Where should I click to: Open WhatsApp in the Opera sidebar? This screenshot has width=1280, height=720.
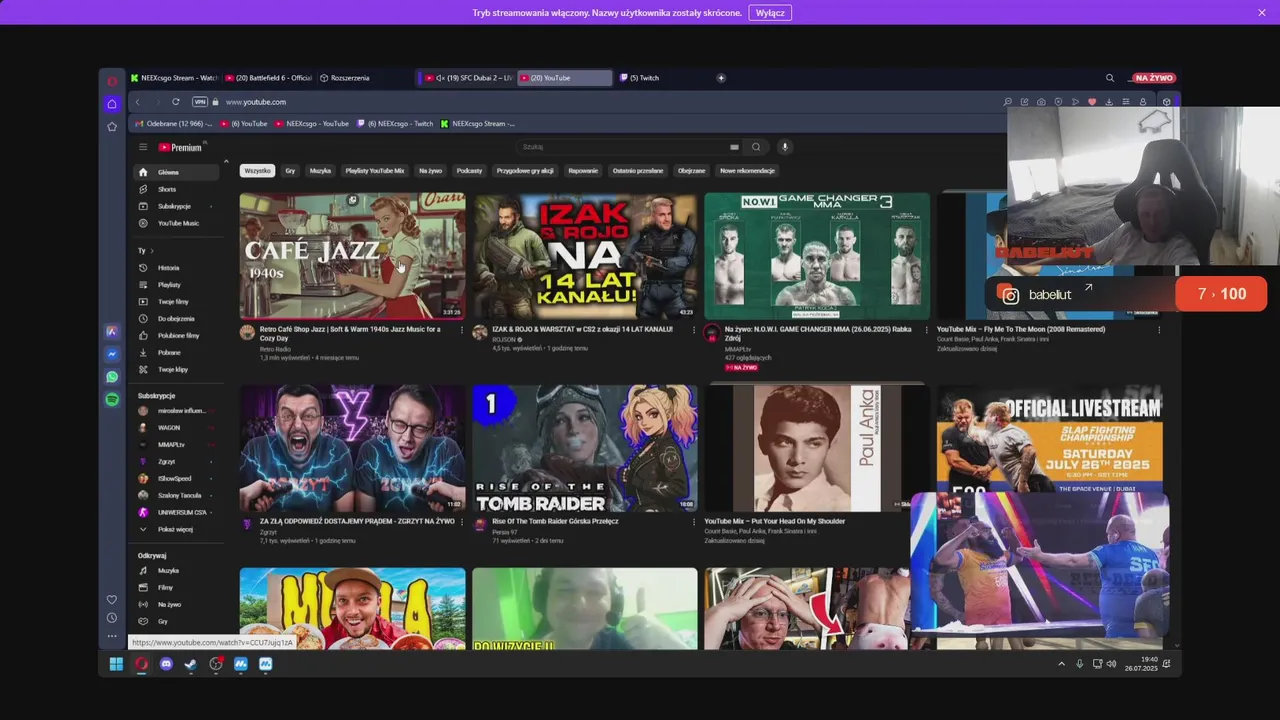(x=112, y=377)
